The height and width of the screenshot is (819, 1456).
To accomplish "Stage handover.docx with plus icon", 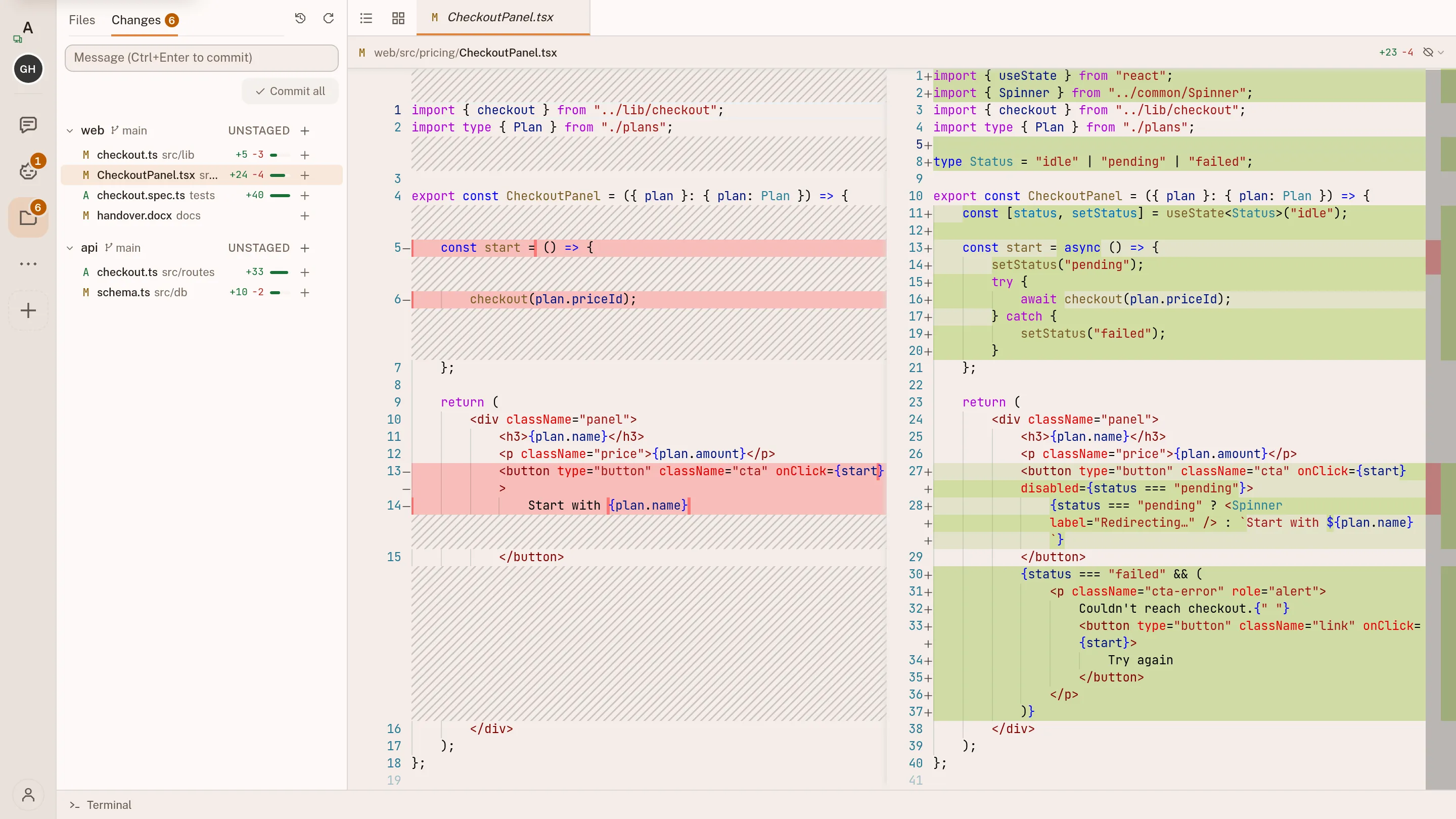I will 305,216.
